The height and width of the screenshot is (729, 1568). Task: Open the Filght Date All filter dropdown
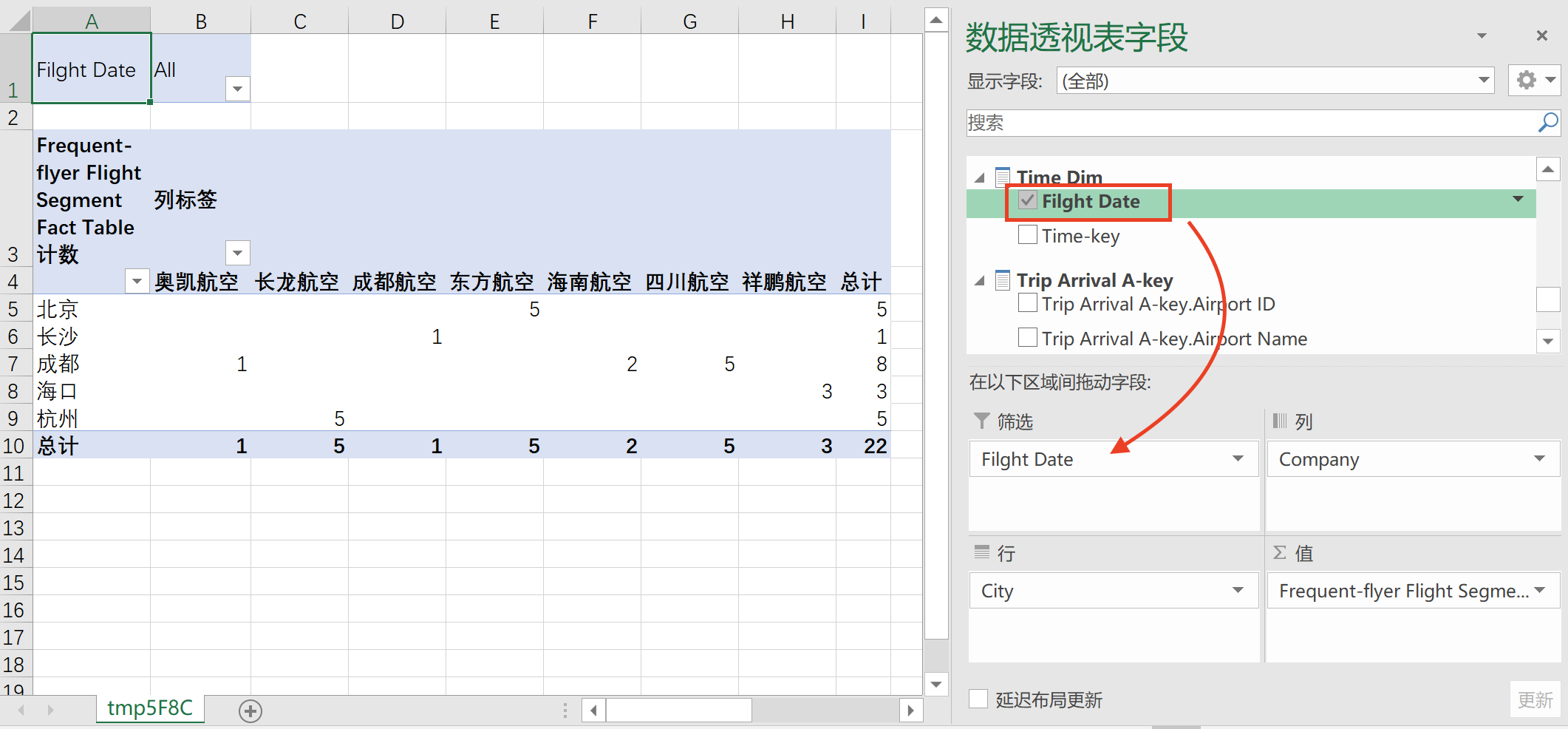click(x=238, y=88)
